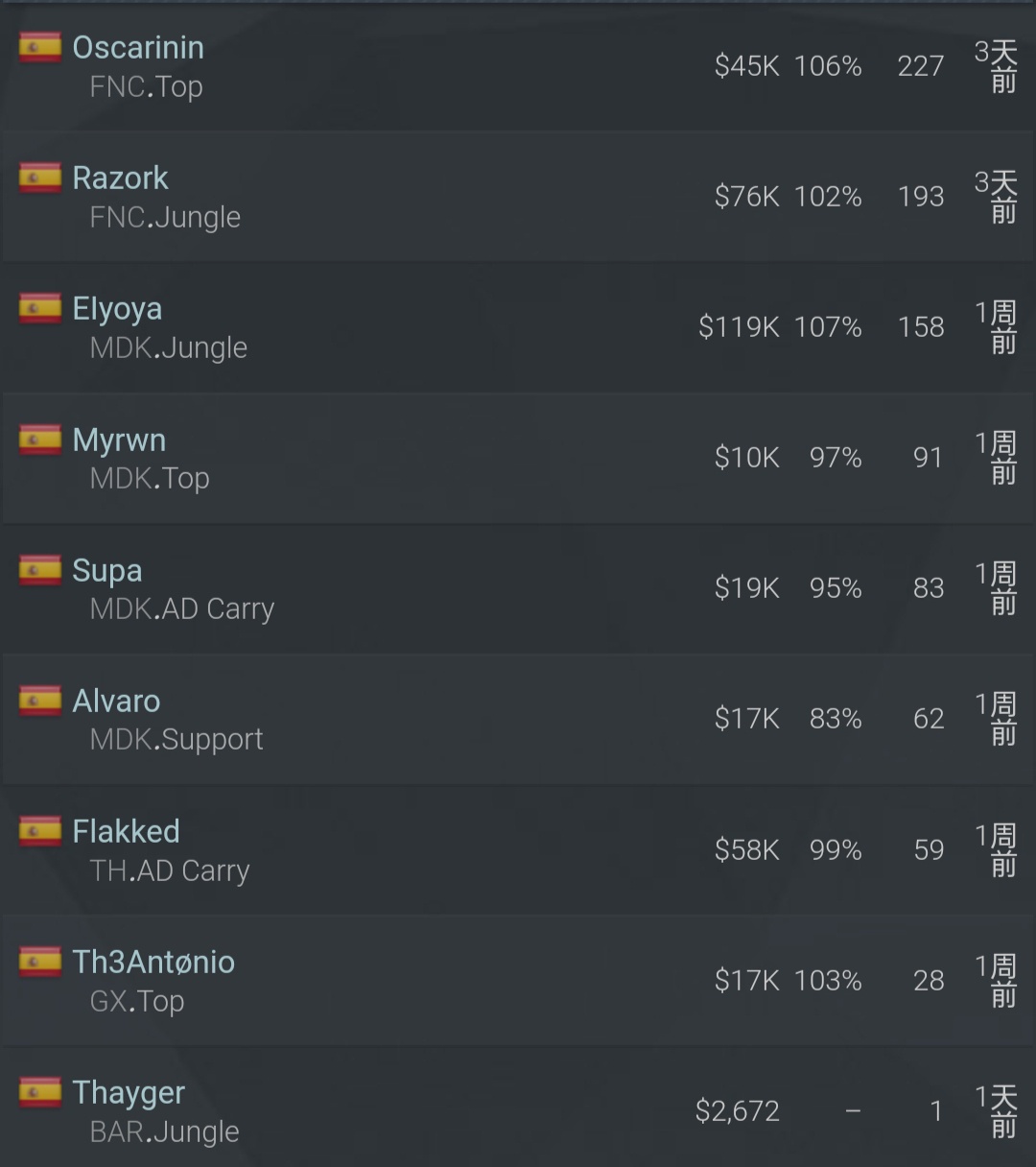Viewport: 1036px width, 1167px height.
Task: Click Alvaro's 83% rating value
Action: point(836,719)
